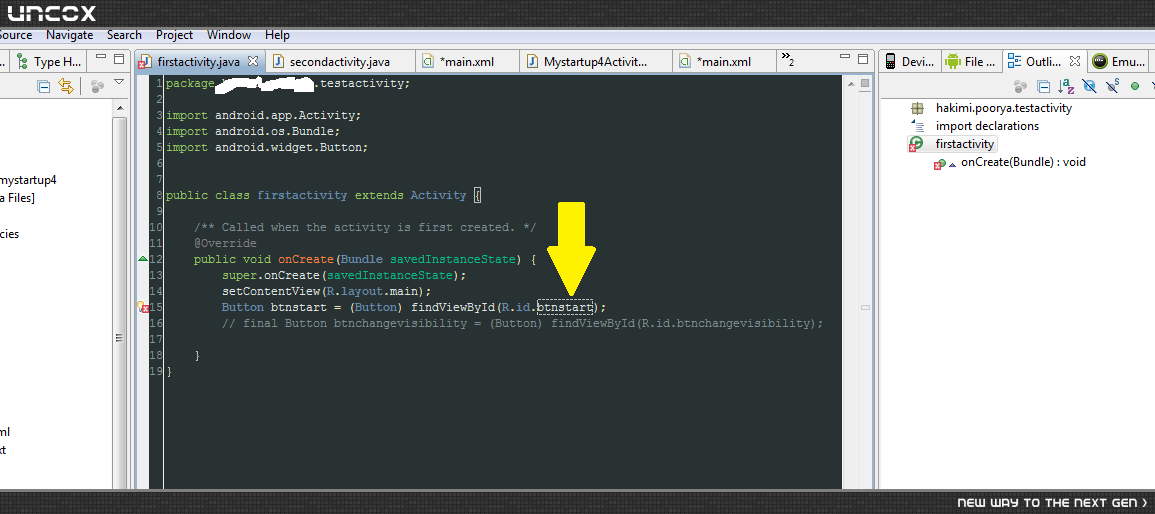
Task: Open the Help menu
Action: [278, 35]
